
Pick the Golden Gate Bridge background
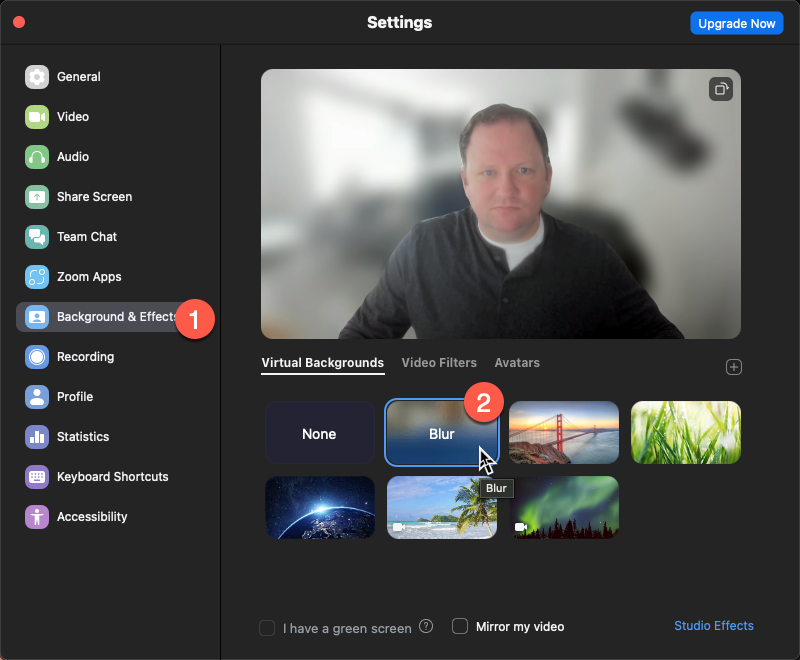(564, 433)
